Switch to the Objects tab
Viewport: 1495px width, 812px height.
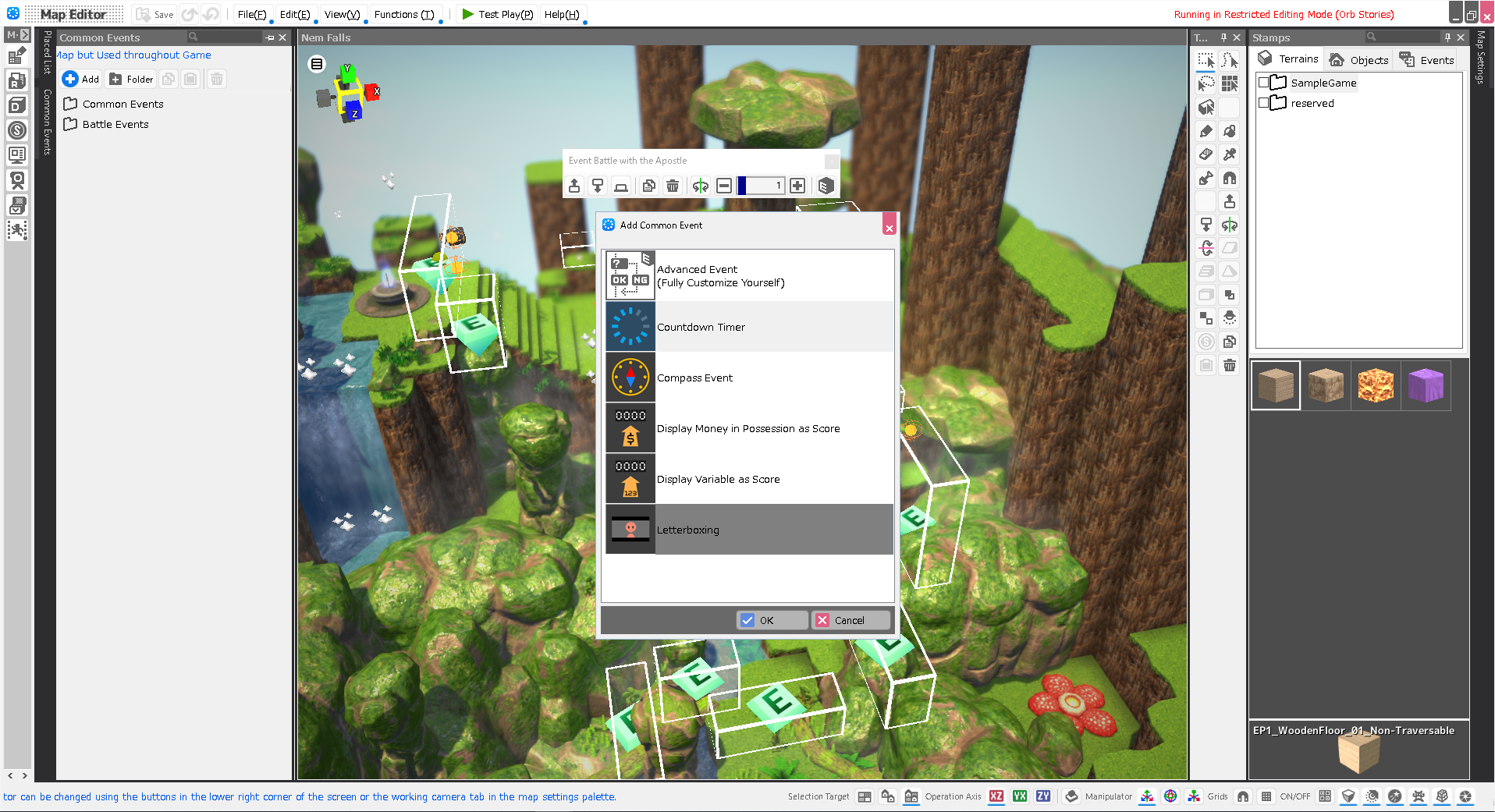click(x=1359, y=60)
